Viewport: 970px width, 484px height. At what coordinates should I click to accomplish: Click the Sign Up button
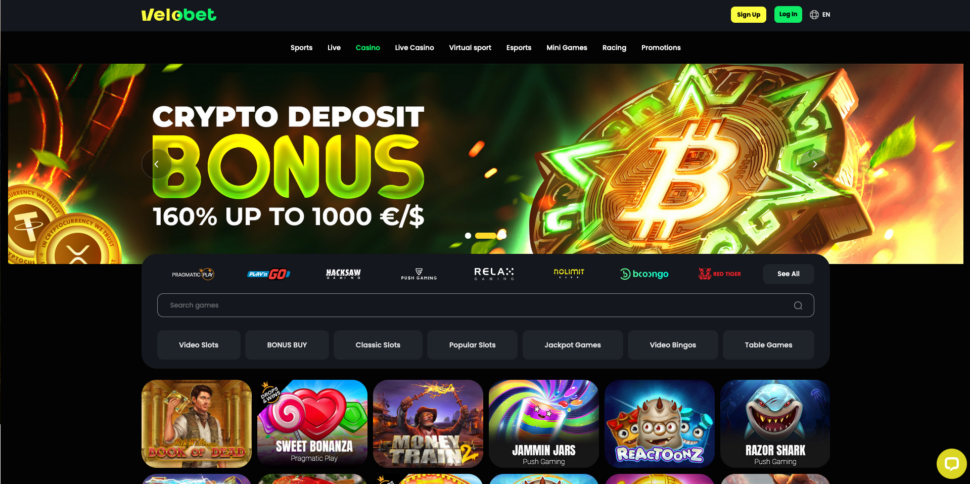[749, 14]
